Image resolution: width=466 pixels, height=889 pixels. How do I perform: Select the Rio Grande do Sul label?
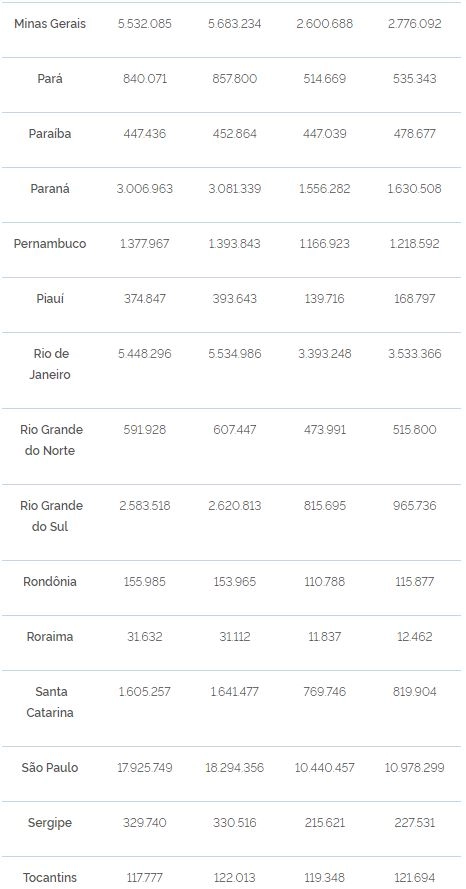50,516
